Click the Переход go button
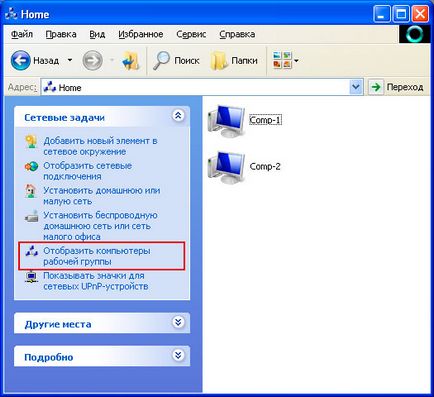 tap(397, 87)
